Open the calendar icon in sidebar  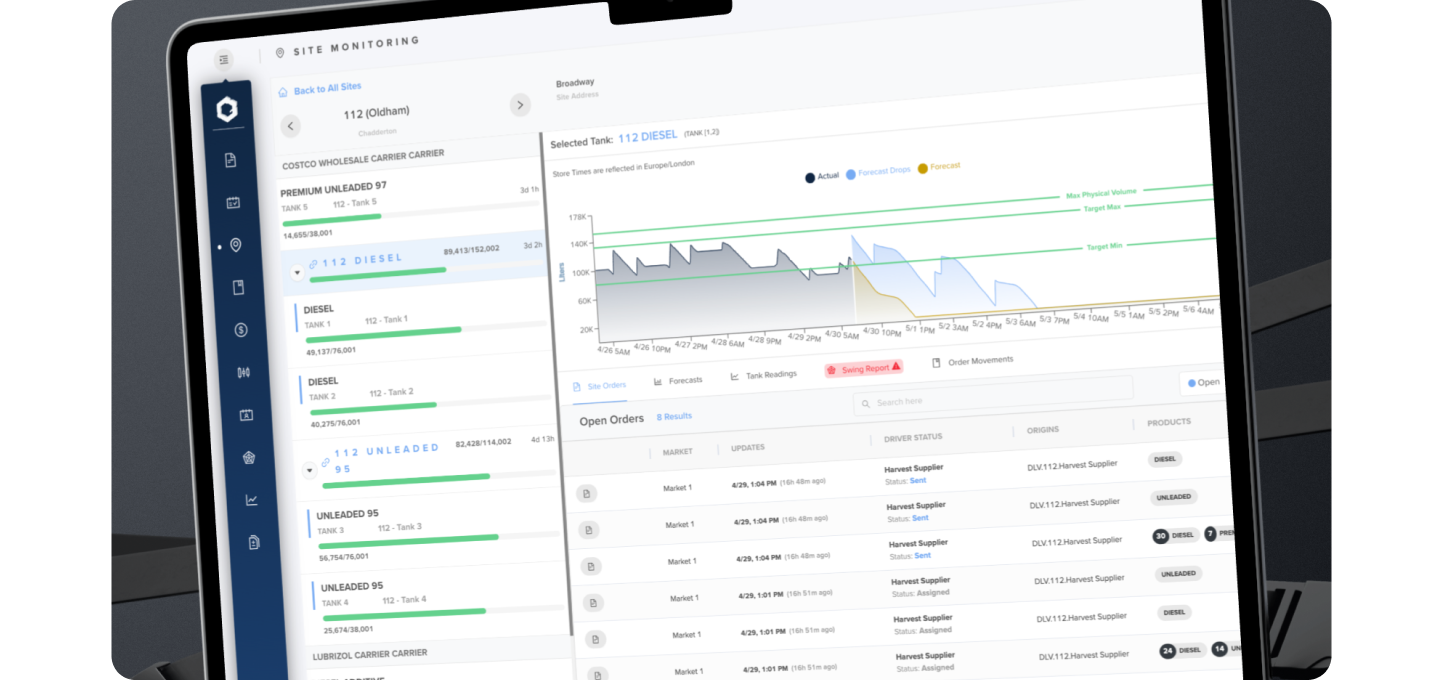click(233, 203)
